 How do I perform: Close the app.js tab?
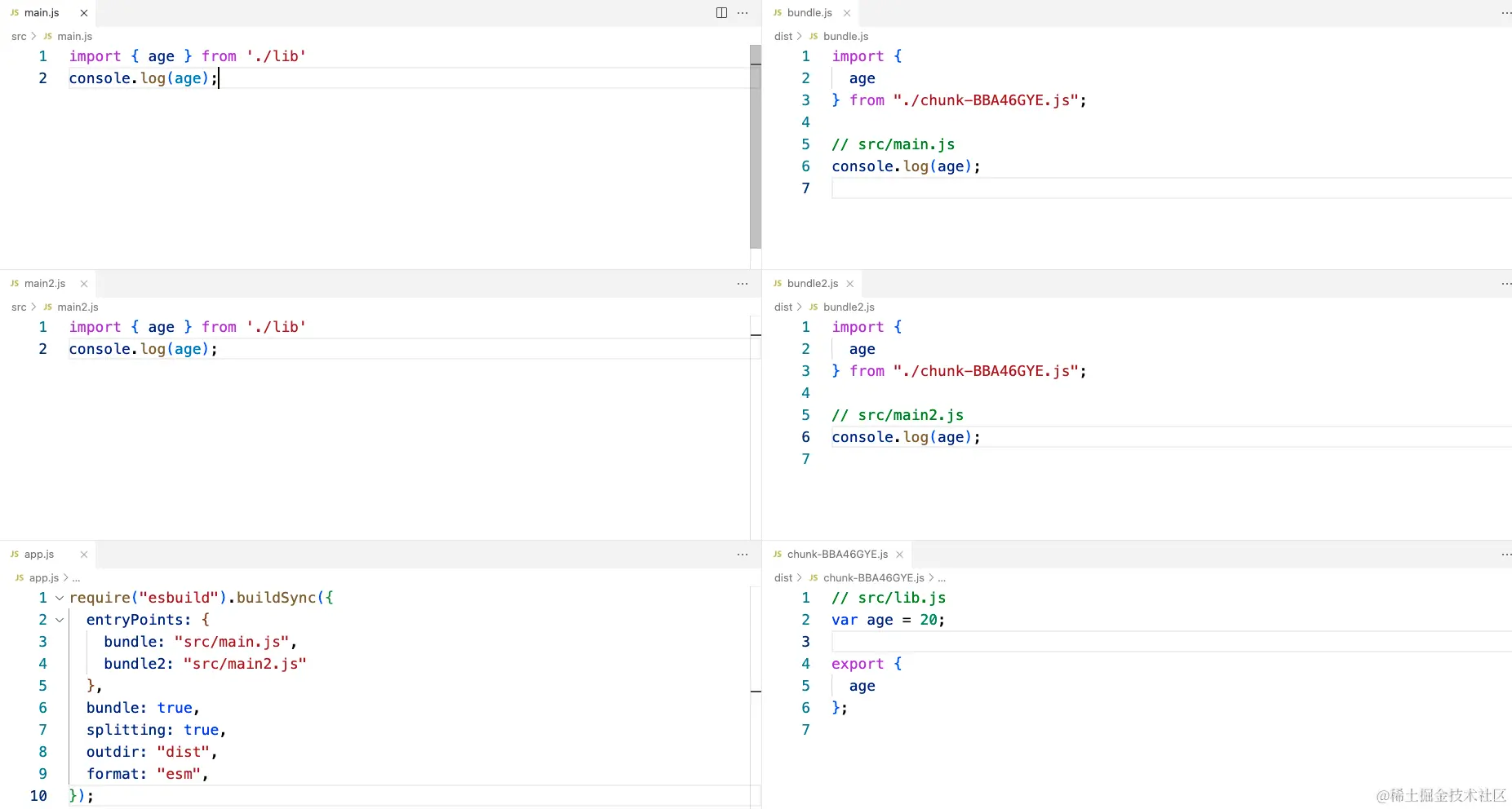pos(84,555)
